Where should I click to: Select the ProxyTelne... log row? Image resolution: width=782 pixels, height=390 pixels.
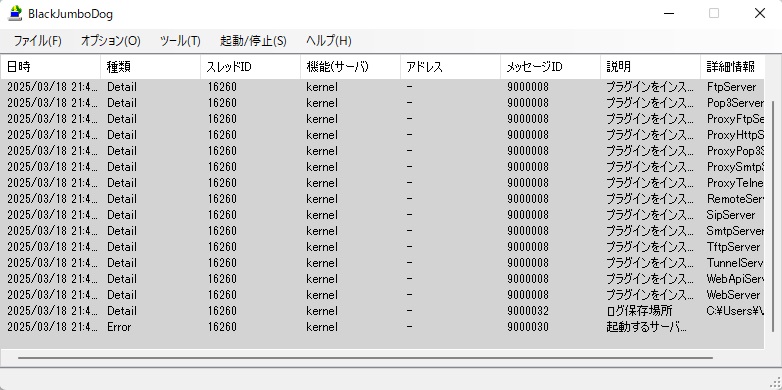pyautogui.click(x=382, y=183)
